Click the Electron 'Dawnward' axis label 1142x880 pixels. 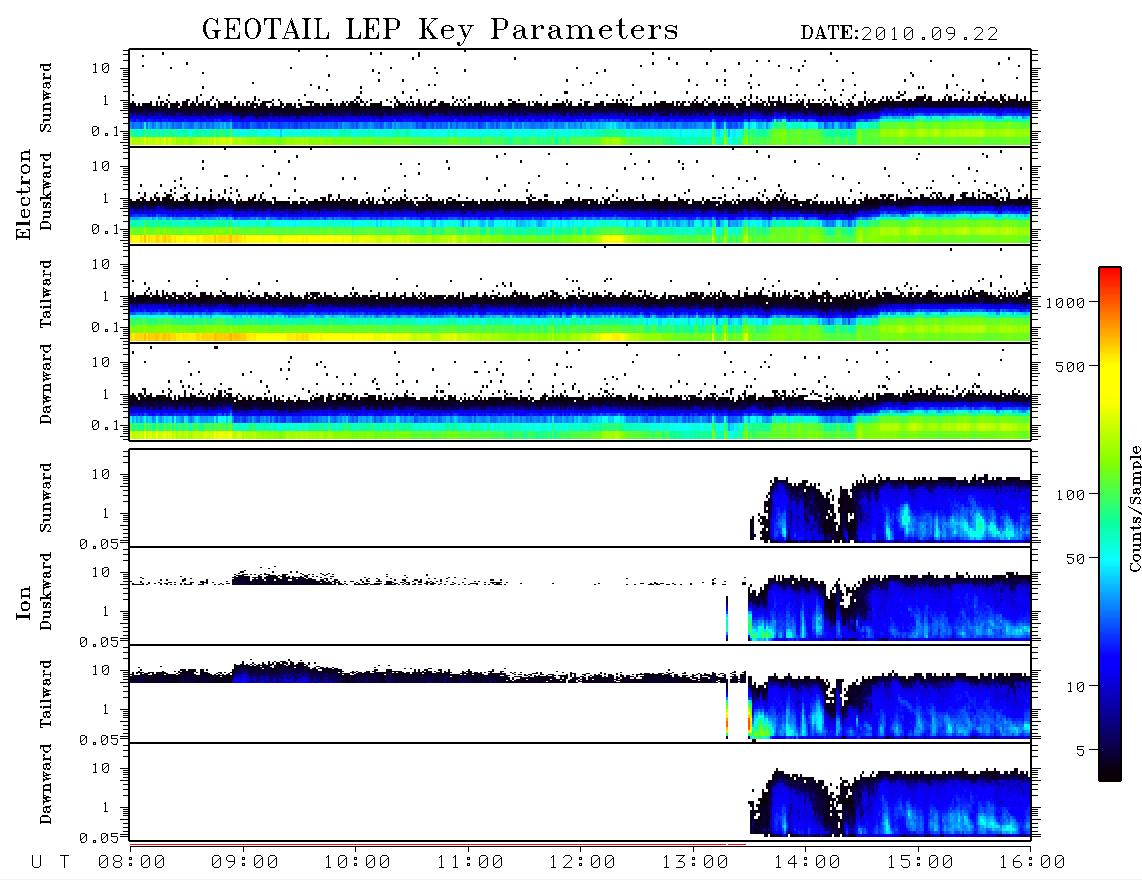[x=46, y=384]
